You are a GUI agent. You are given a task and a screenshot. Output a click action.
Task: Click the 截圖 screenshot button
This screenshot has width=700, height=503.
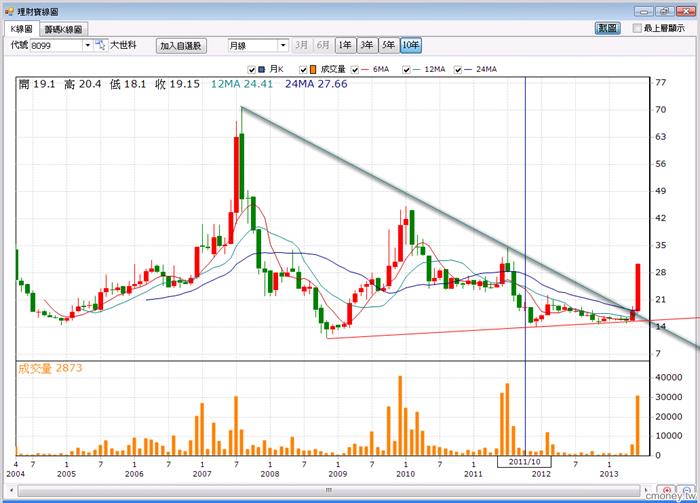[x=607, y=28]
